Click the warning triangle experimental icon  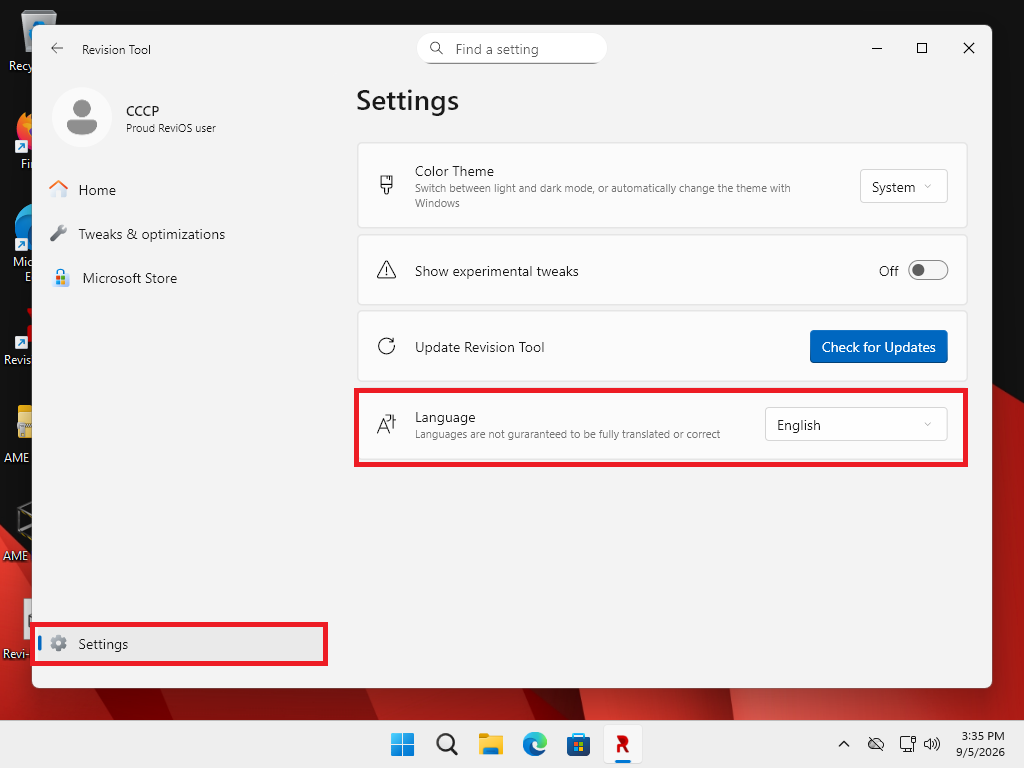coord(387,270)
